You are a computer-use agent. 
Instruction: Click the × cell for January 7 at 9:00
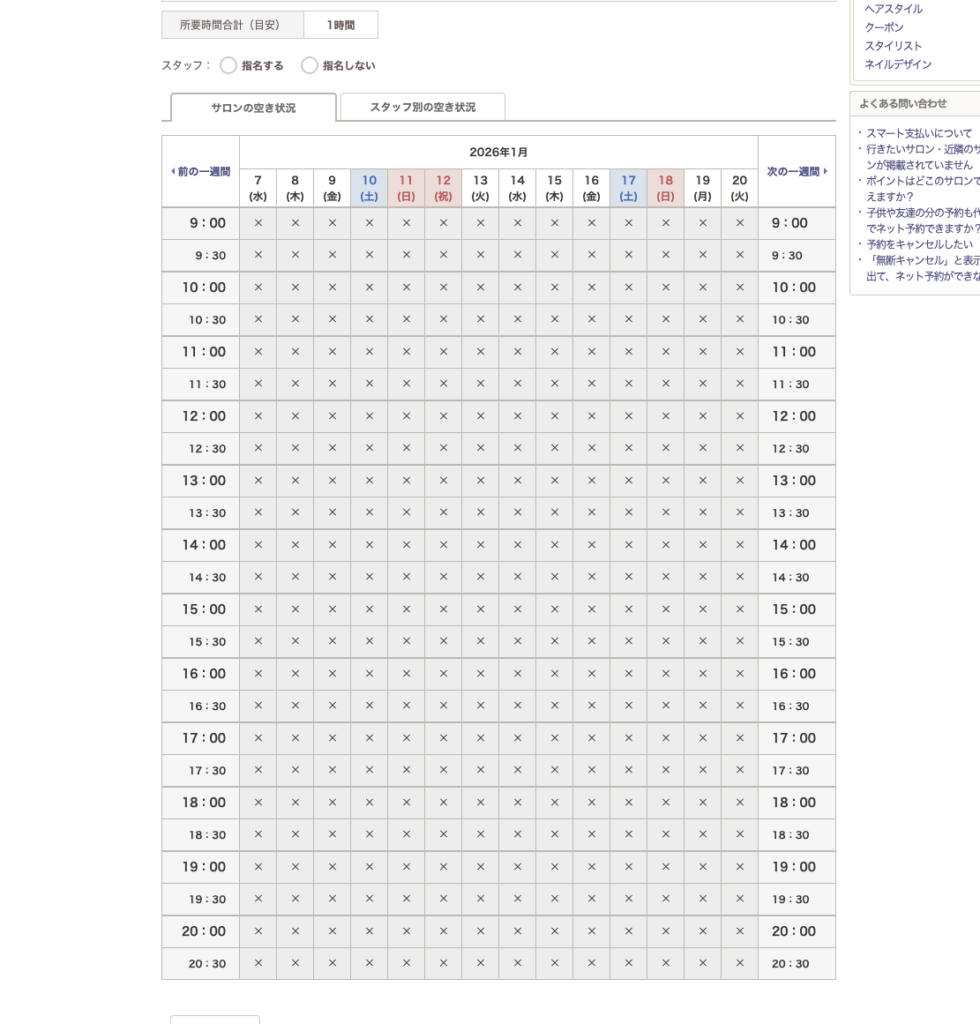tap(258, 223)
